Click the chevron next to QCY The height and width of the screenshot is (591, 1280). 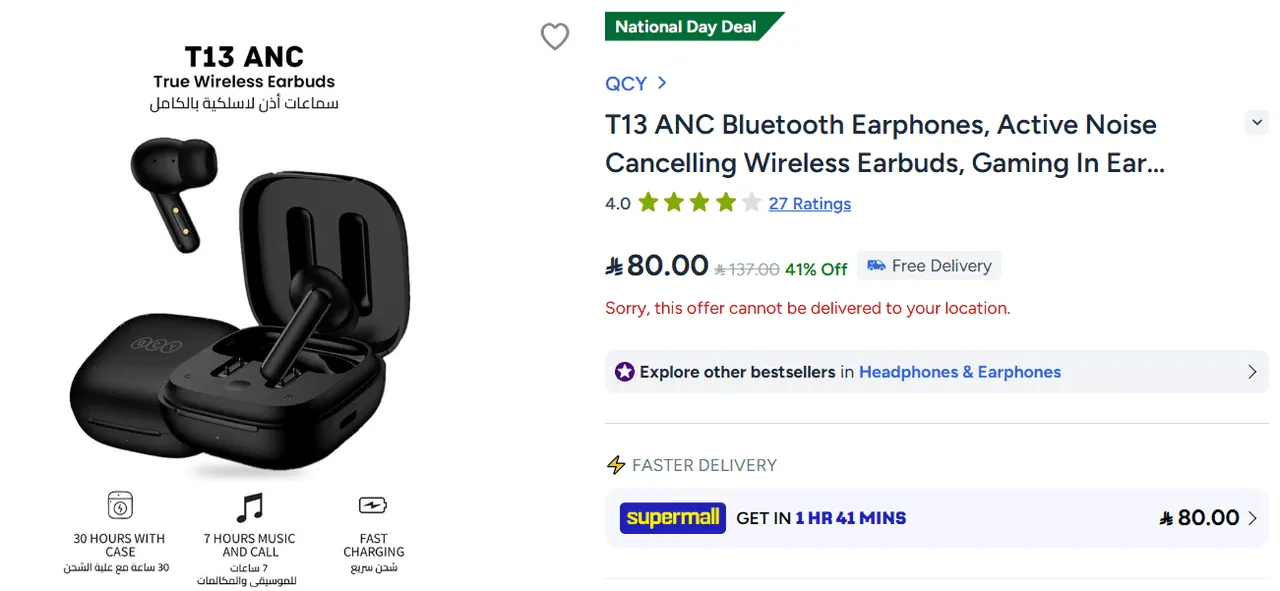click(662, 83)
